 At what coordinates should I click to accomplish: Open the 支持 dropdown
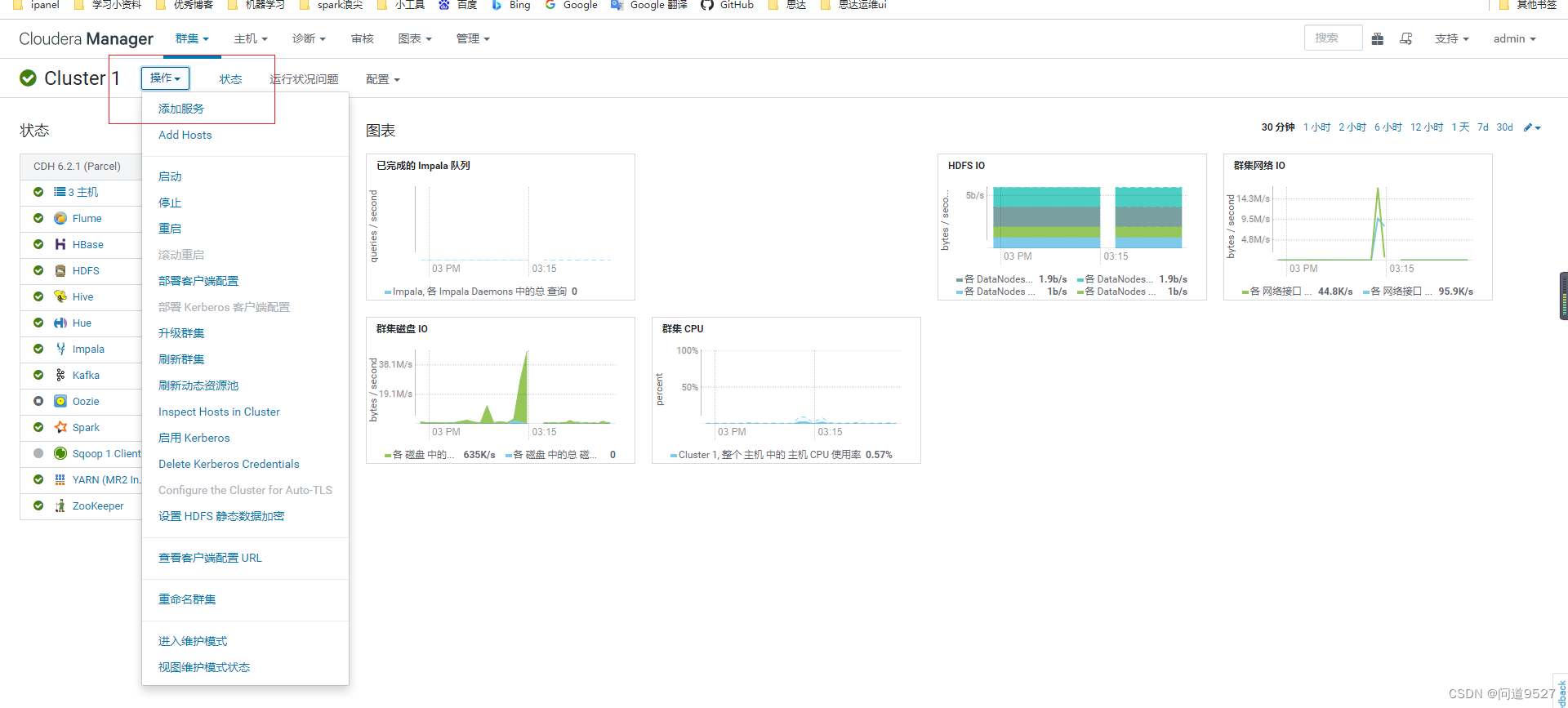(1452, 38)
